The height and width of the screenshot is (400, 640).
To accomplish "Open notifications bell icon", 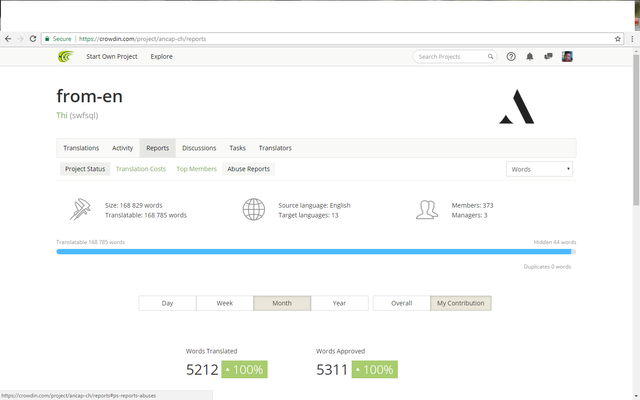I will 529,57.
